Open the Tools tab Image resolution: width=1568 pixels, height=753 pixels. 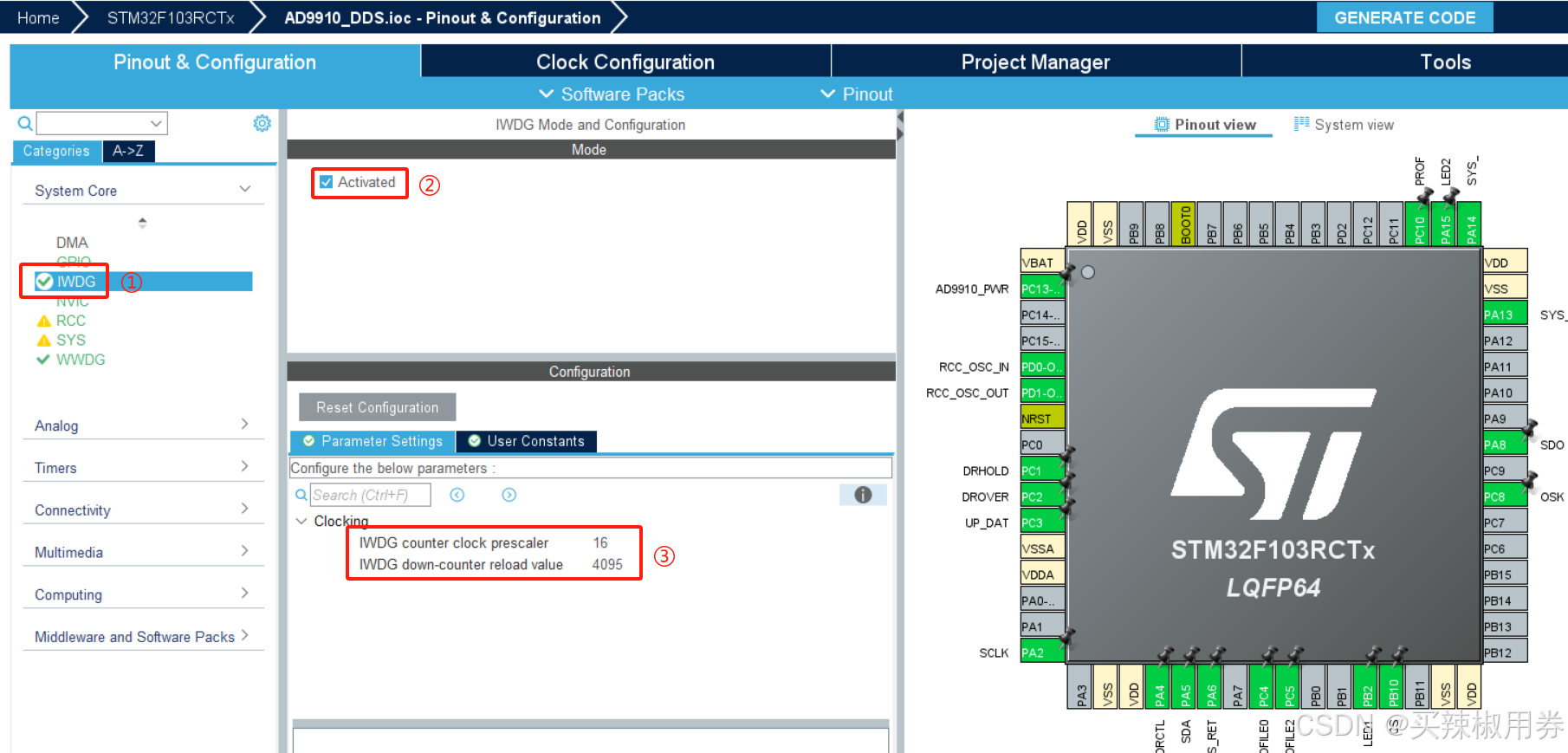[x=1445, y=62]
